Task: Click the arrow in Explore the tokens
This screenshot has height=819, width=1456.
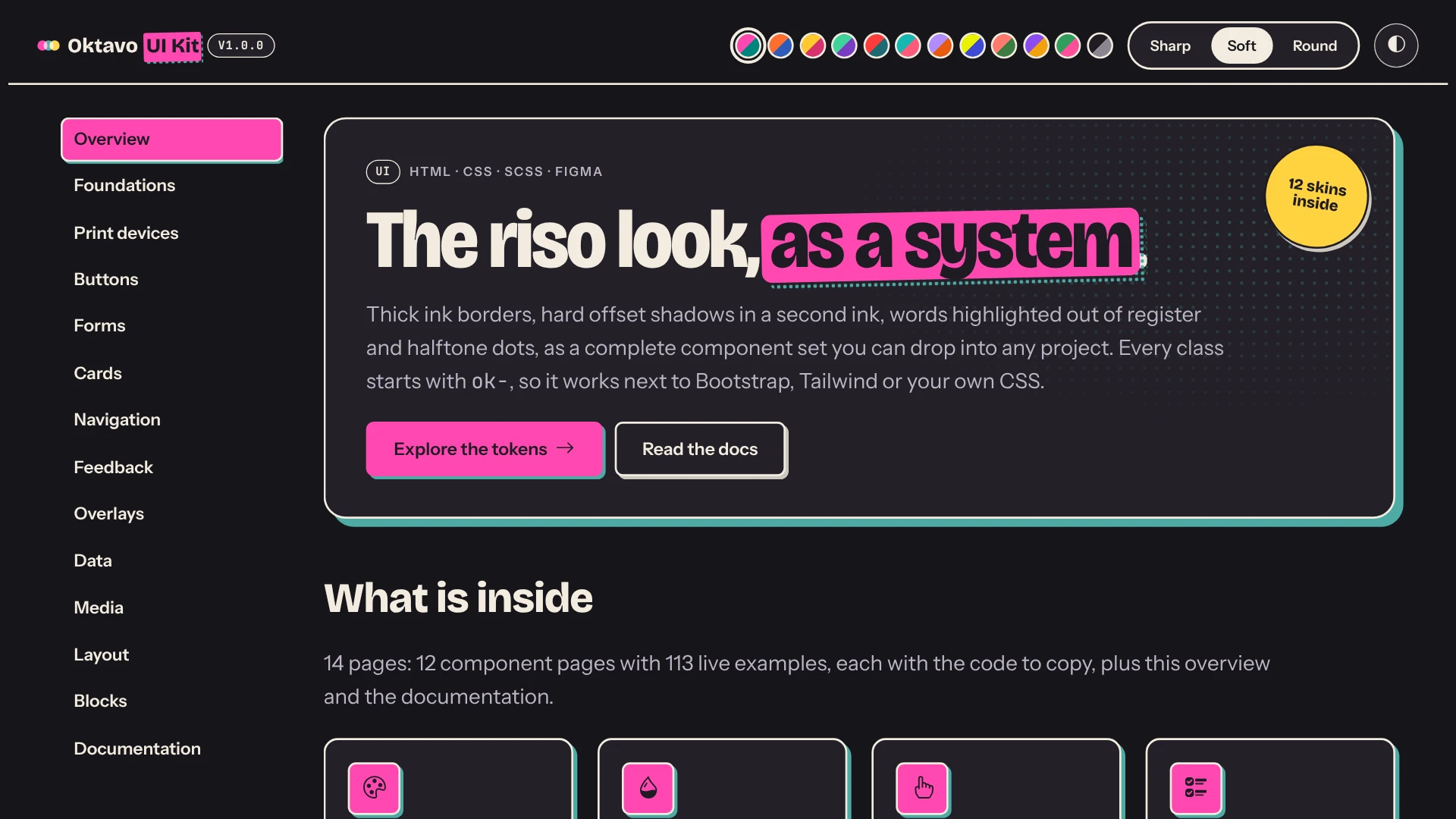Action: click(565, 448)
